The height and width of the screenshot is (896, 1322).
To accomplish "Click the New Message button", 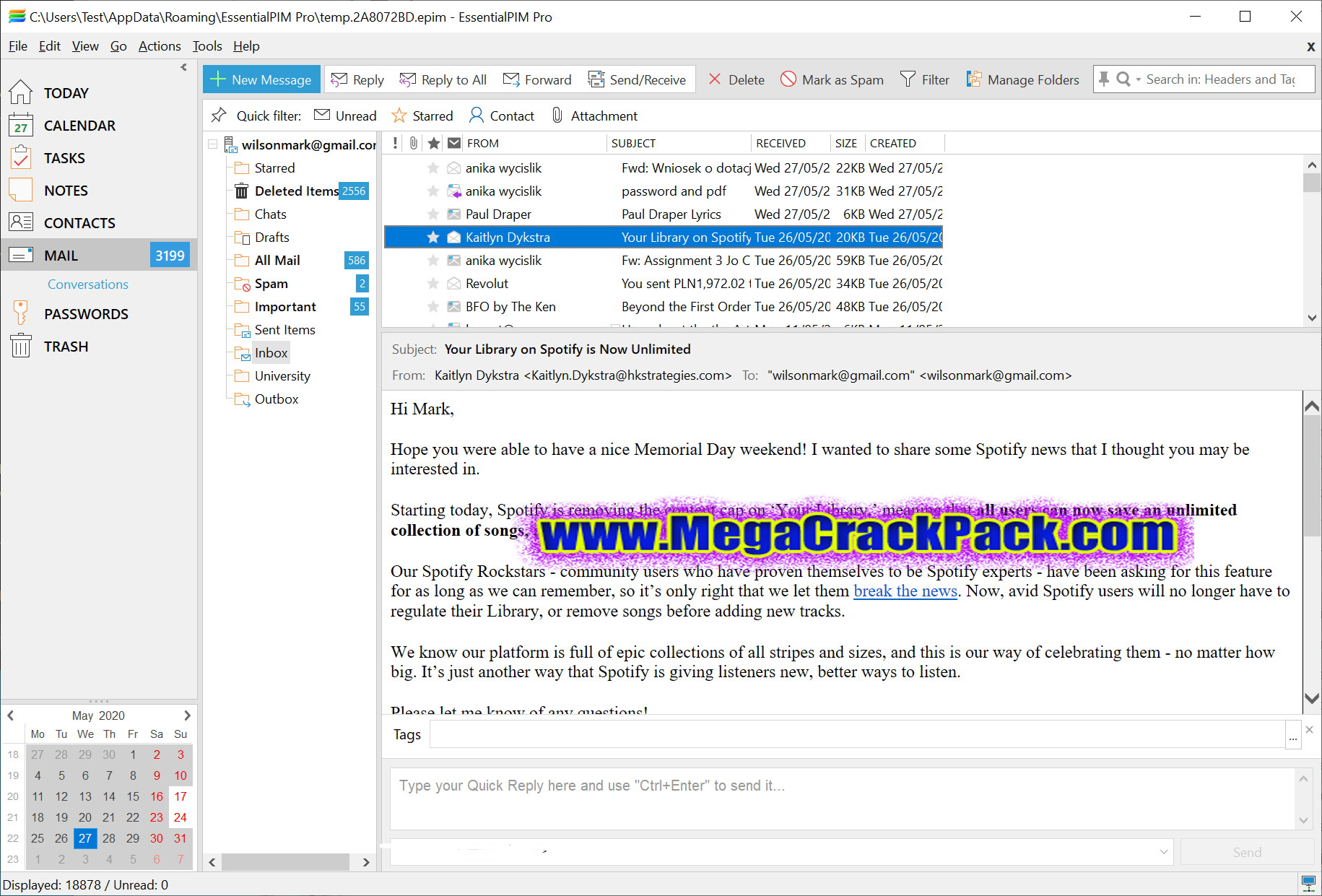I will click(261, 79).
